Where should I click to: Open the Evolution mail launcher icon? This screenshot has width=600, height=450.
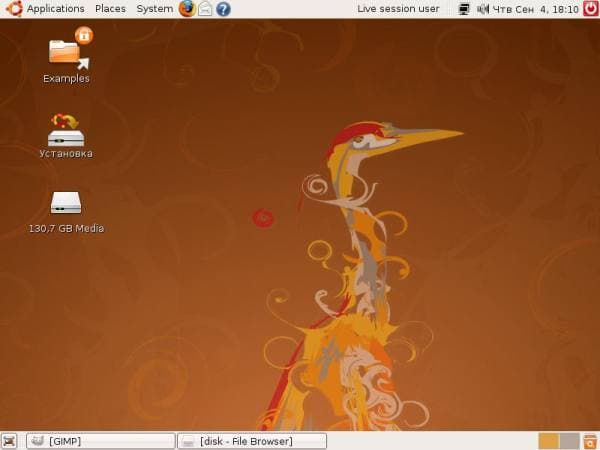[205, 9]
